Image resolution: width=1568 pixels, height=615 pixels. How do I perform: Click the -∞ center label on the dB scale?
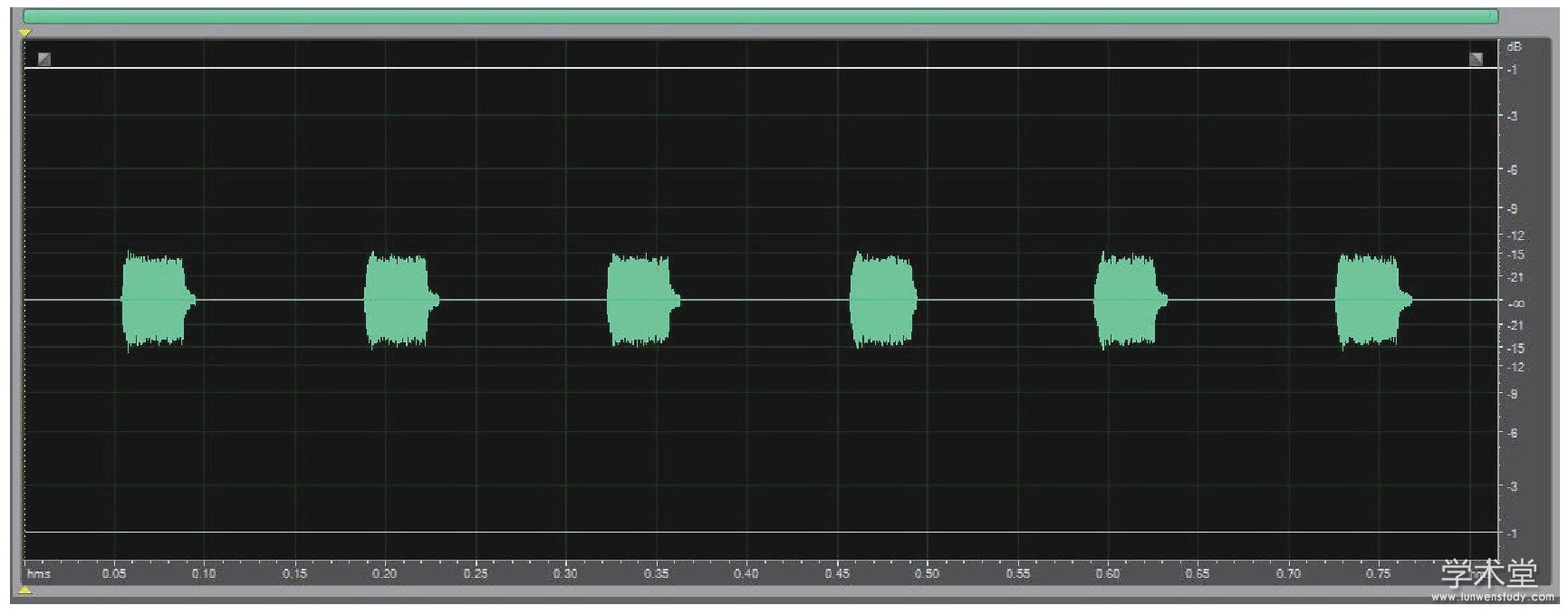[1515, 303]
